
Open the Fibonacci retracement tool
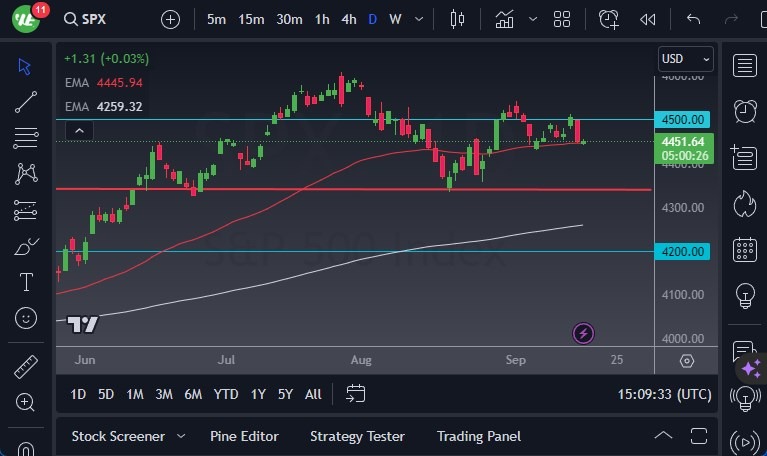point(26,137)
